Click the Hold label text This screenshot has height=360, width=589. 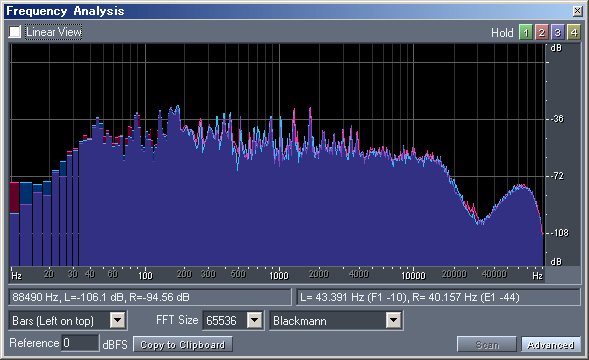pyautogui.click(x=502, y=33)
